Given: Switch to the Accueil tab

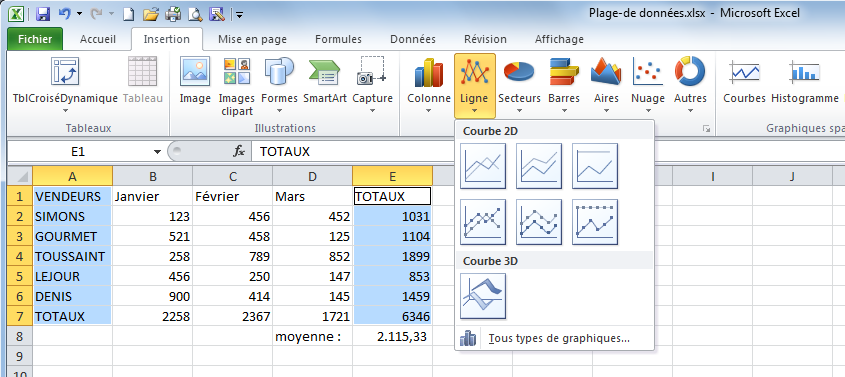Looking at the screenshot, I should pos(98,39).
